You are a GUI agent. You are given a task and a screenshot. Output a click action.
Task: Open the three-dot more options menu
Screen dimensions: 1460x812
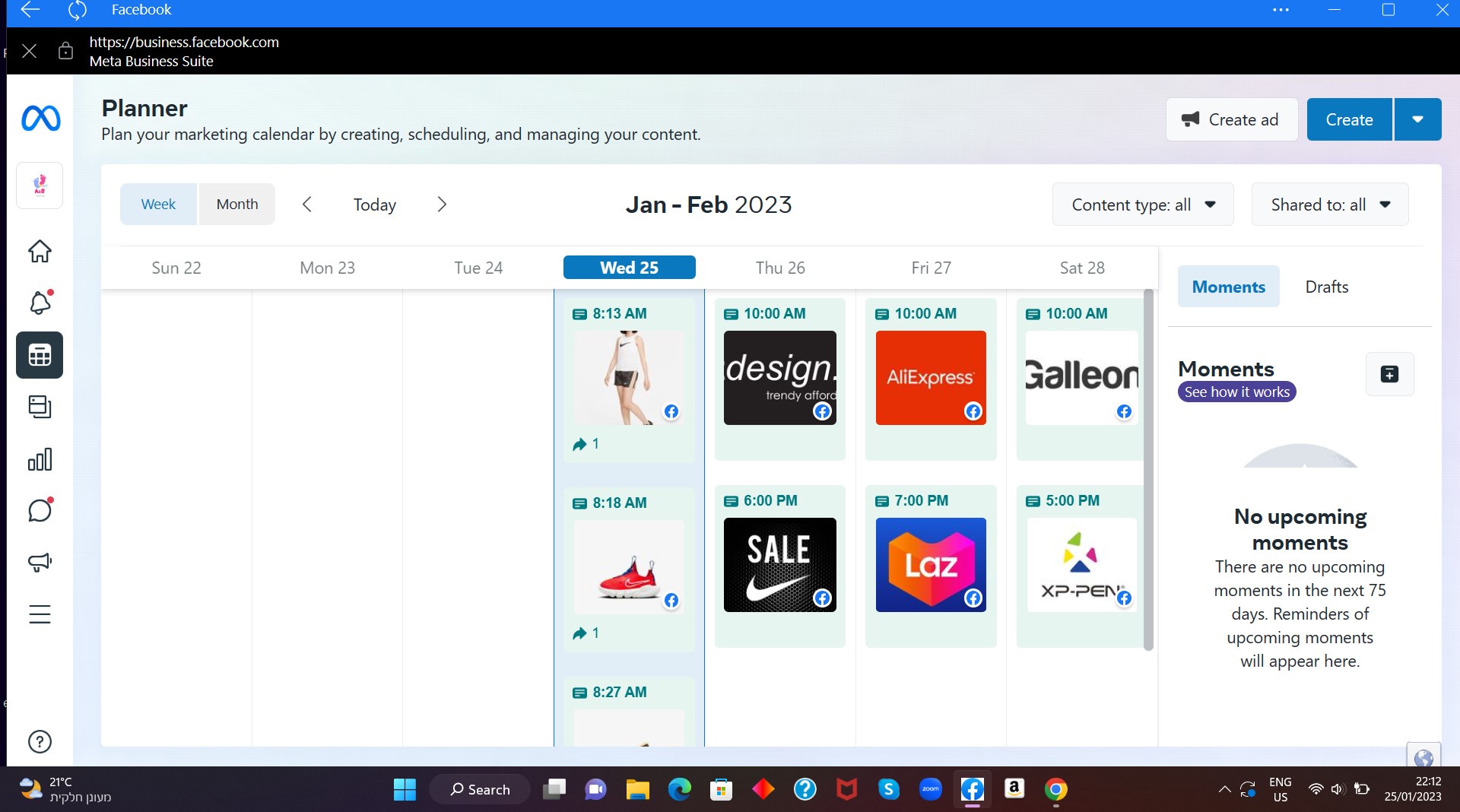[x=1281, y=10]
